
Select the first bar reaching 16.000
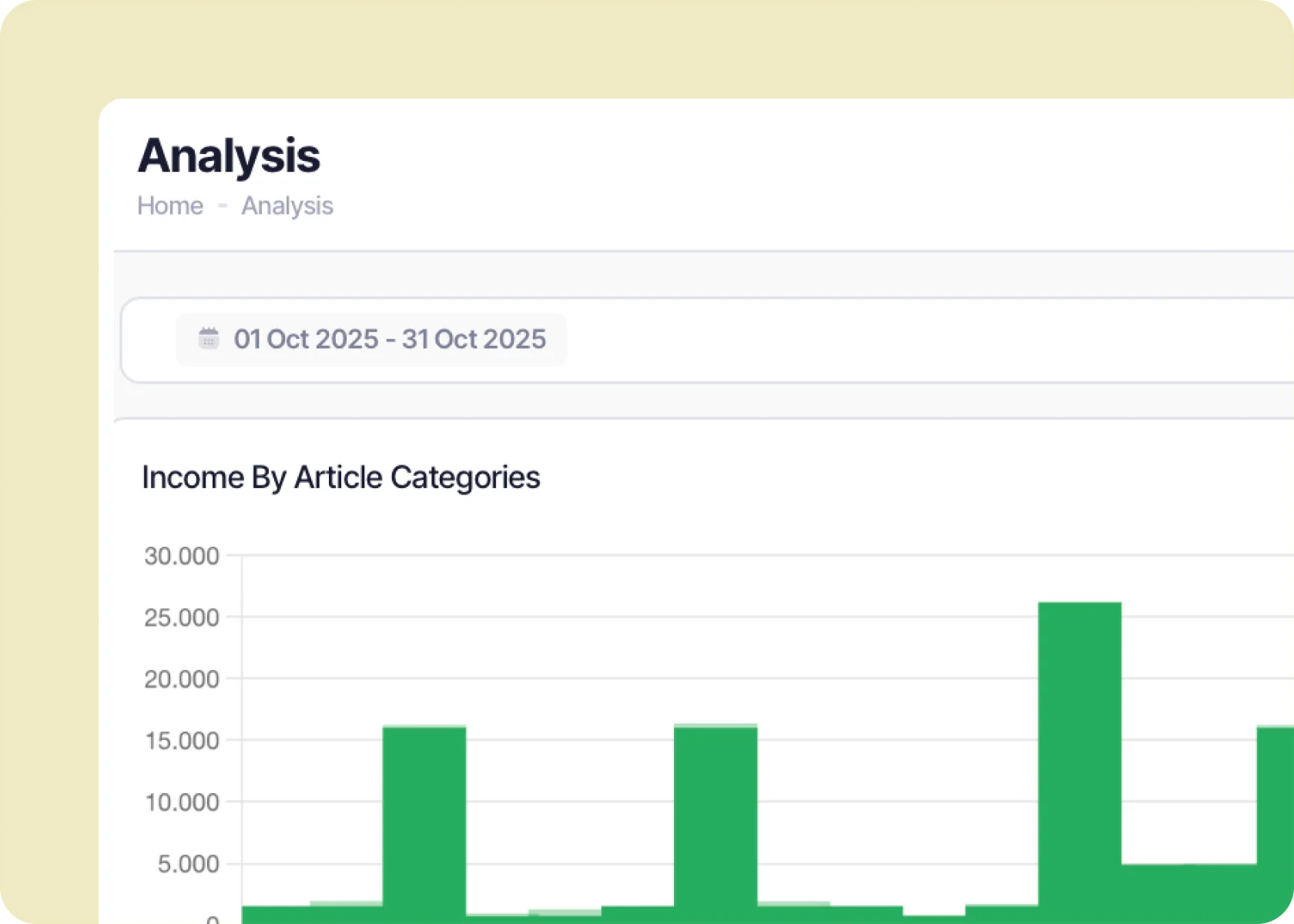click(424, 824)
